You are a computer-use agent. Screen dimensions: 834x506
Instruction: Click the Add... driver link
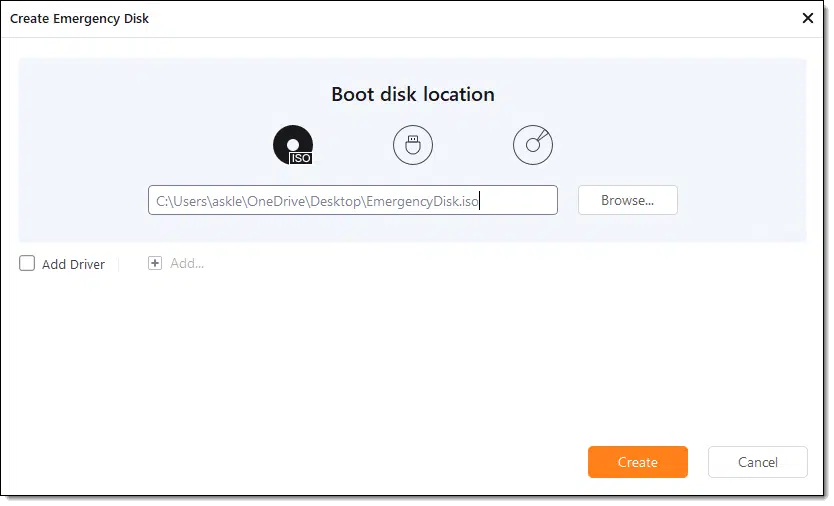[x=187, y=263]
